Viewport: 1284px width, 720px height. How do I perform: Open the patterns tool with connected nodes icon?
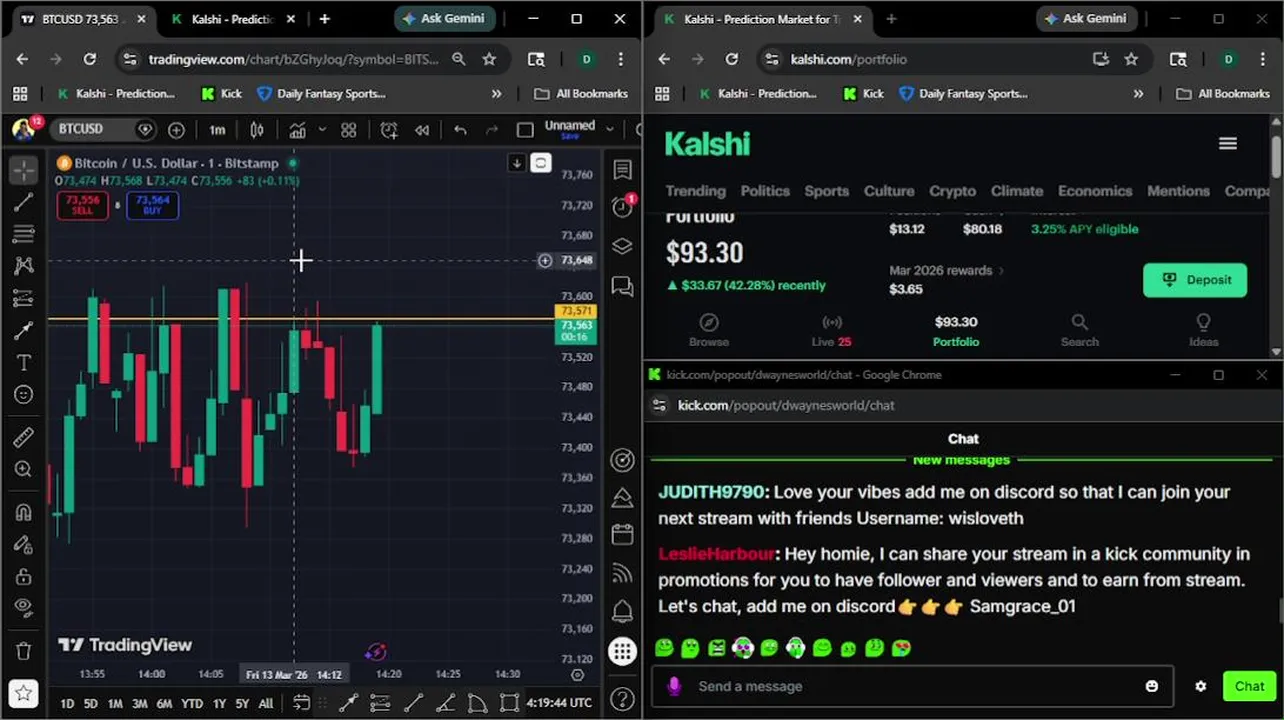24,266
